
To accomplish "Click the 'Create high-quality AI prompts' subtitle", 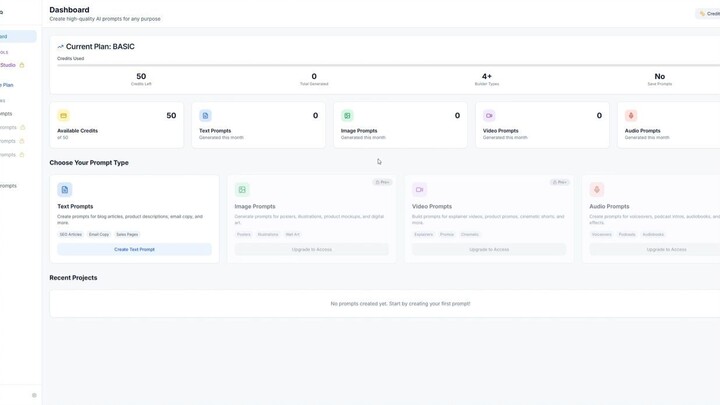I will pyautogui.click(x=105, y=19).
